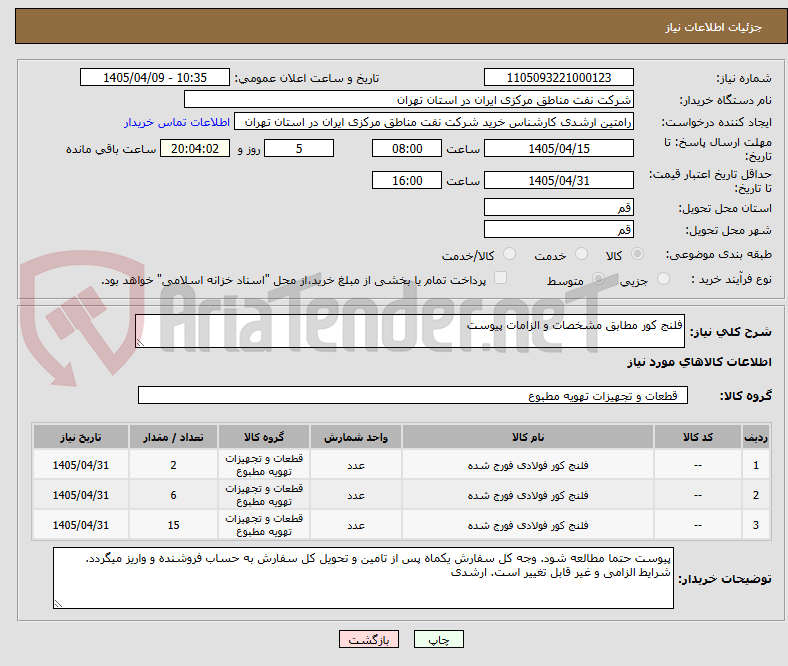Click the اطلاعات کالاهای مورد نیاز heading
The image size is (788, 666).
(699, 362)
